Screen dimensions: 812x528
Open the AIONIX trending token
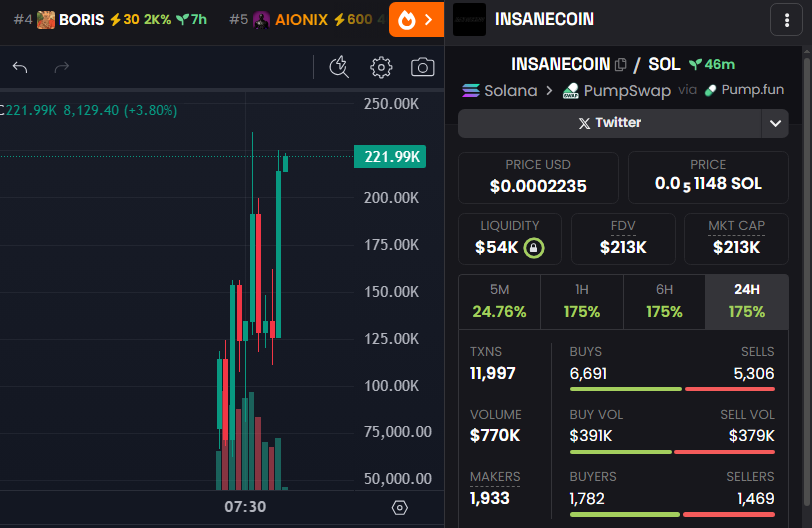tap(308, 20)
